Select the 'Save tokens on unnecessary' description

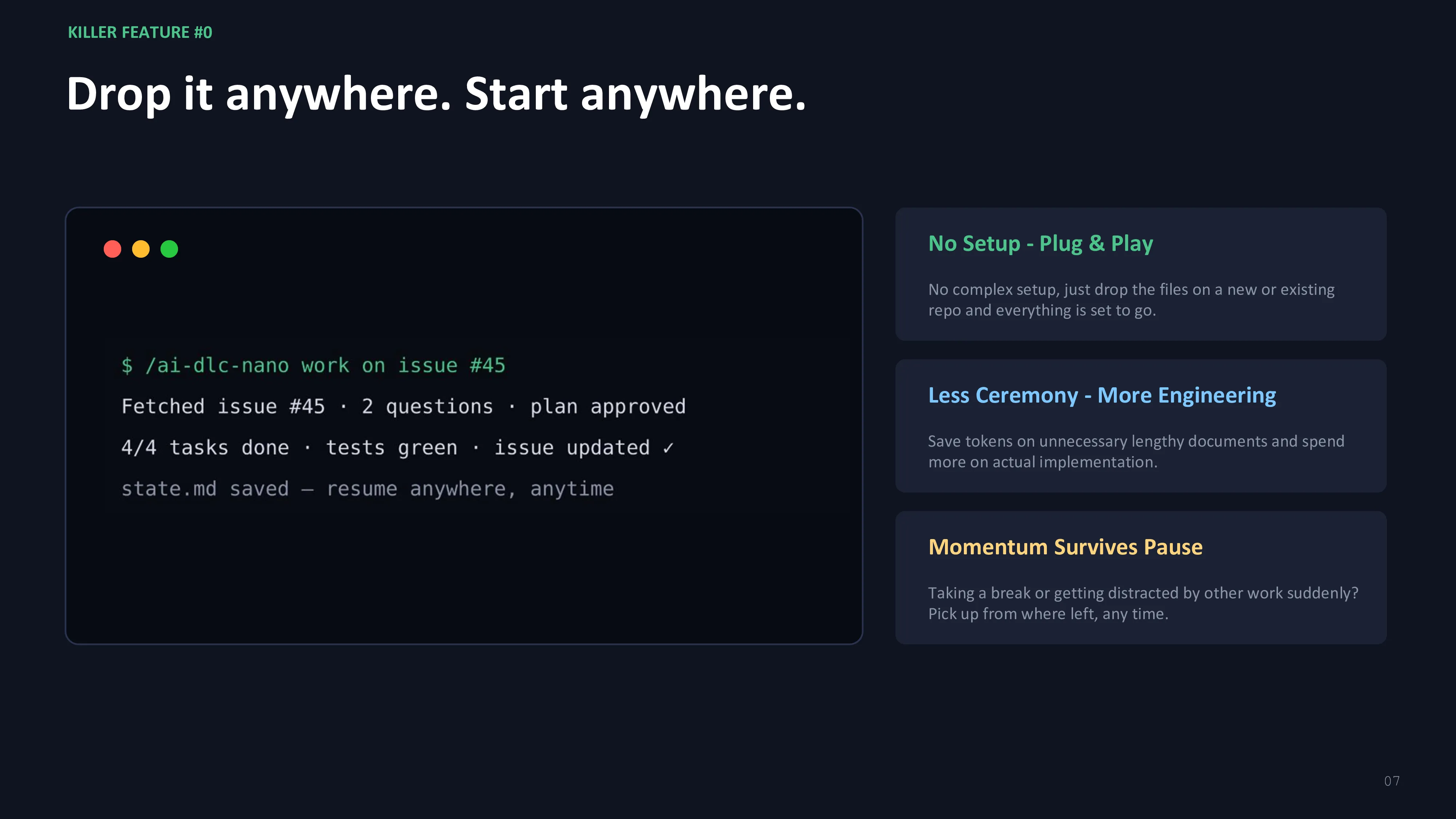[x=1136, y=451]
